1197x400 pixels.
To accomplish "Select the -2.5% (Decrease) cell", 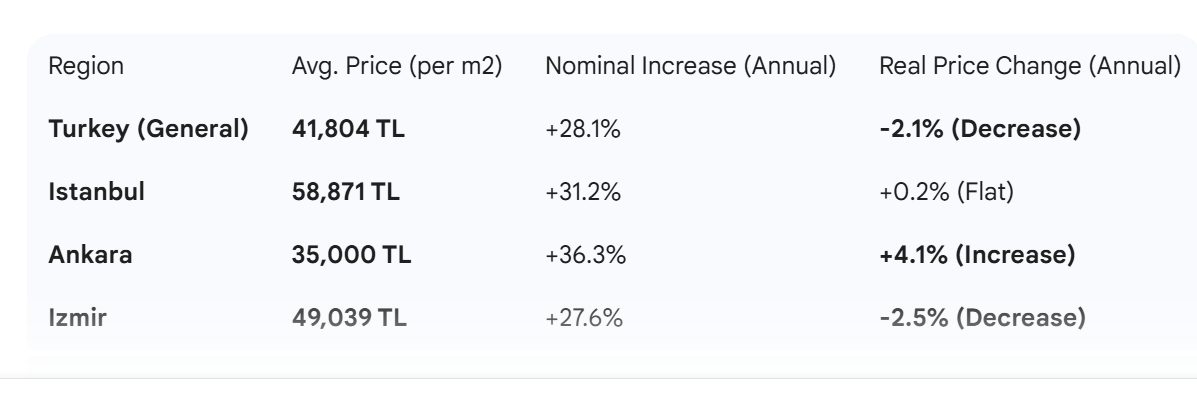I will (x=982, y=318).
